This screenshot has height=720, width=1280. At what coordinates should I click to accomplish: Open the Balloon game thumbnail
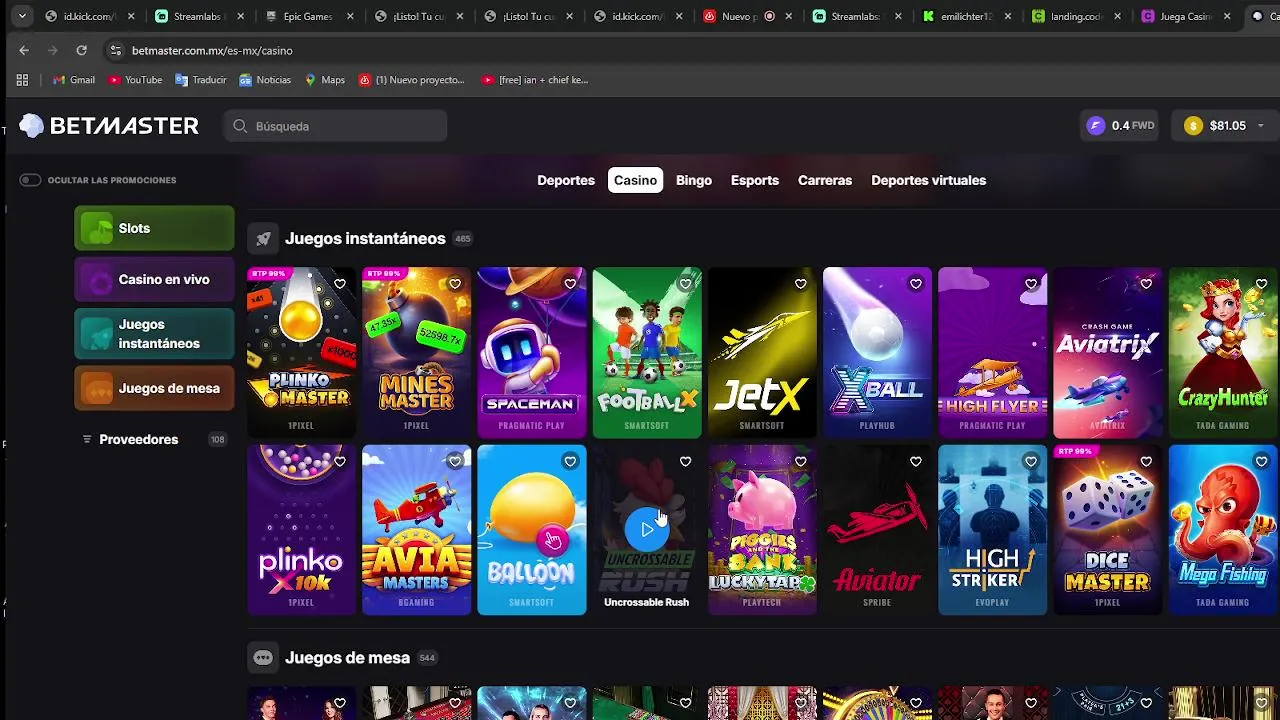(x=532, y=529)
